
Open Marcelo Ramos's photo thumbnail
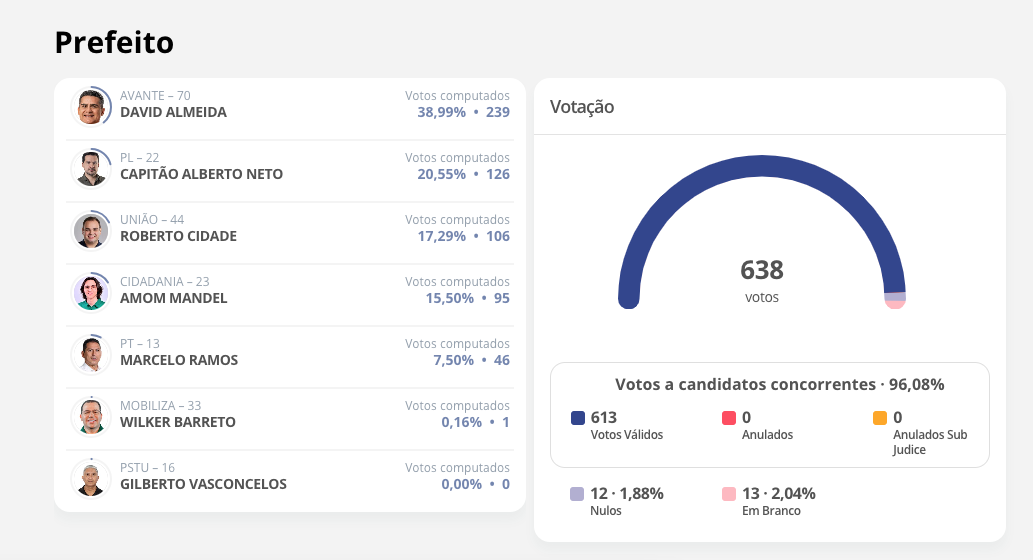point(91,354)
